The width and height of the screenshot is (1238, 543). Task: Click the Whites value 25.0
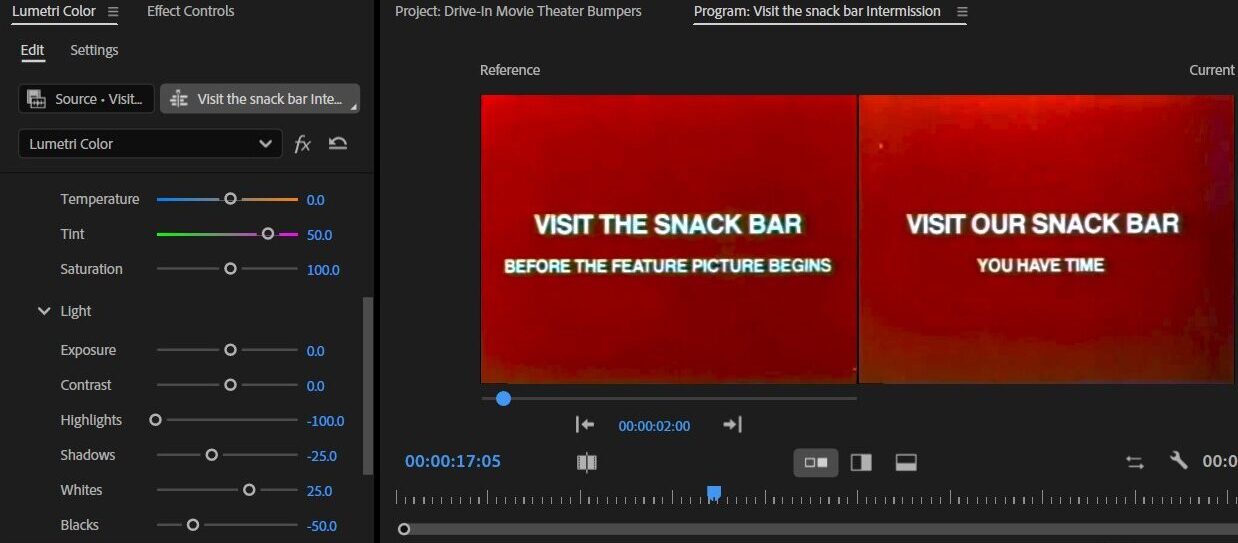[319, 491]
